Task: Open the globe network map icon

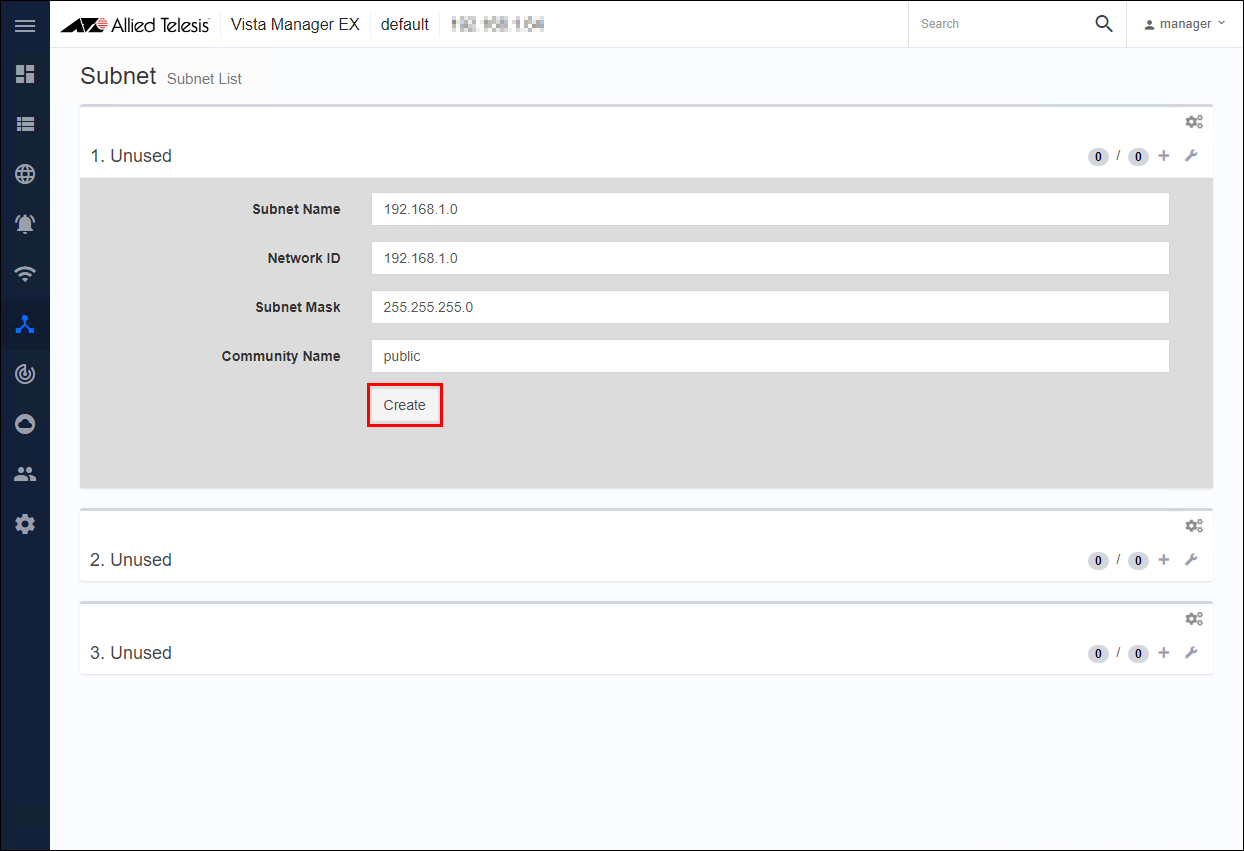Action: 25,174
